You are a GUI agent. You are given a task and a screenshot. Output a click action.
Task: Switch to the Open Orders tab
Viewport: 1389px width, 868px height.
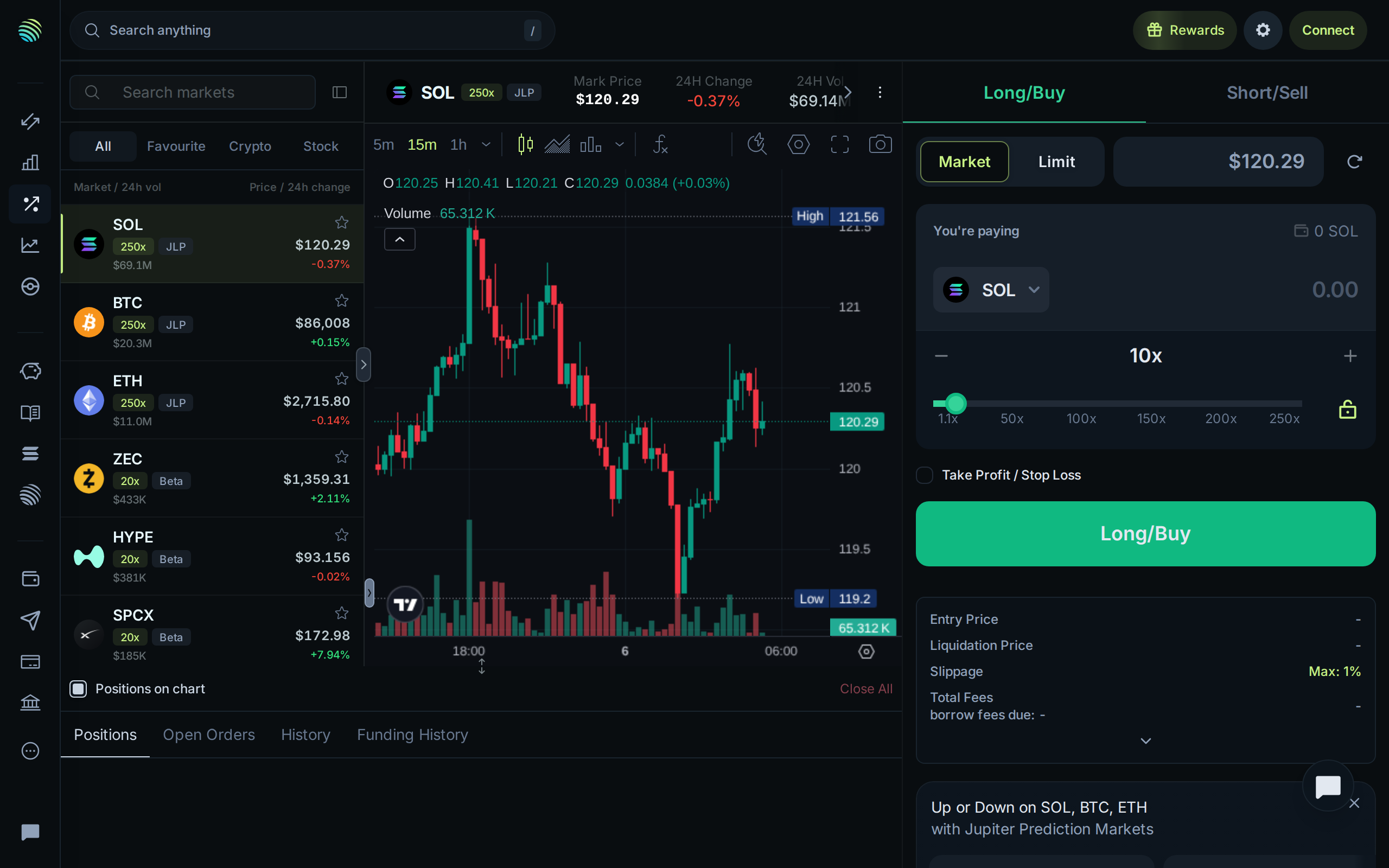point(208,734)
